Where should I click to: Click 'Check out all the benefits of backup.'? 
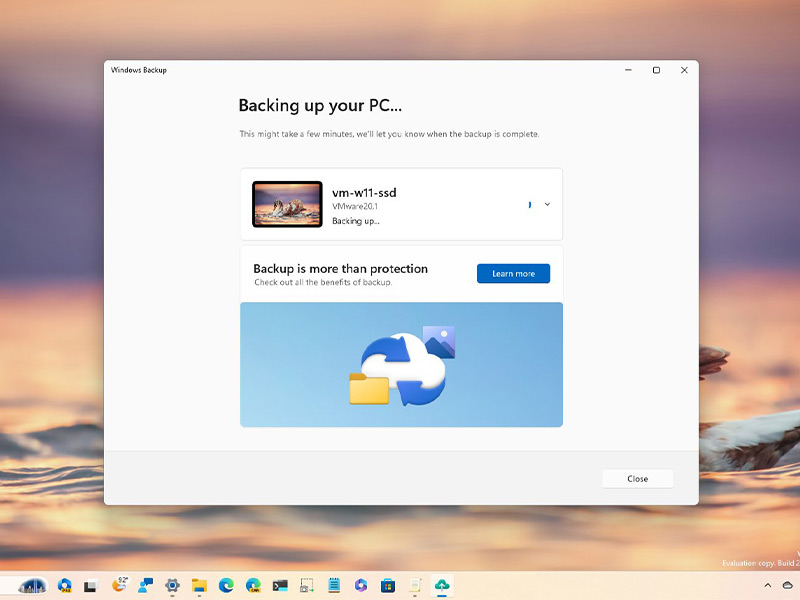(x=323, y=282)
